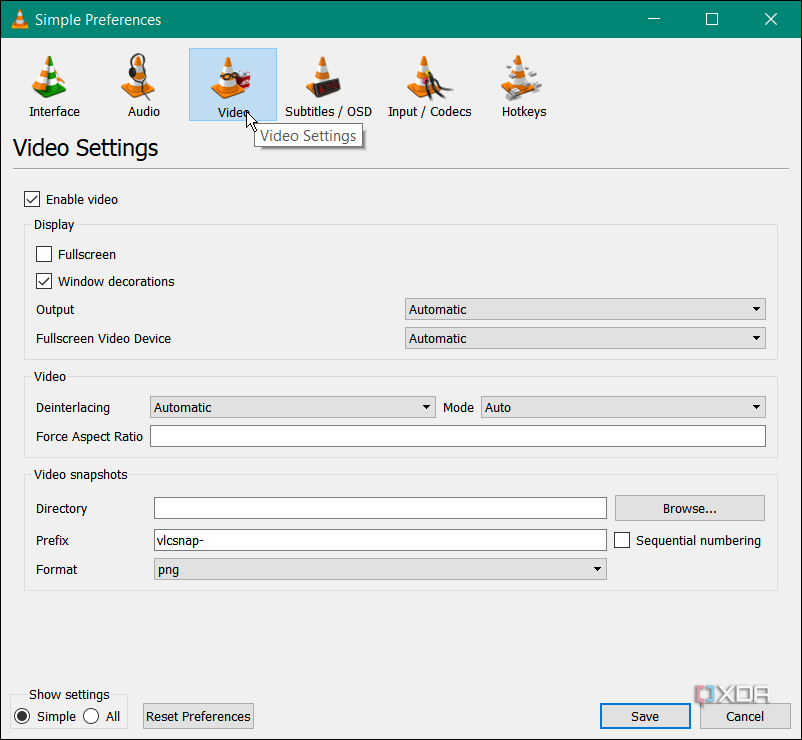802x740 pixels.
Task: Click the snapshot Directory field
Action: pyautogui.click(x=380, y=508)
